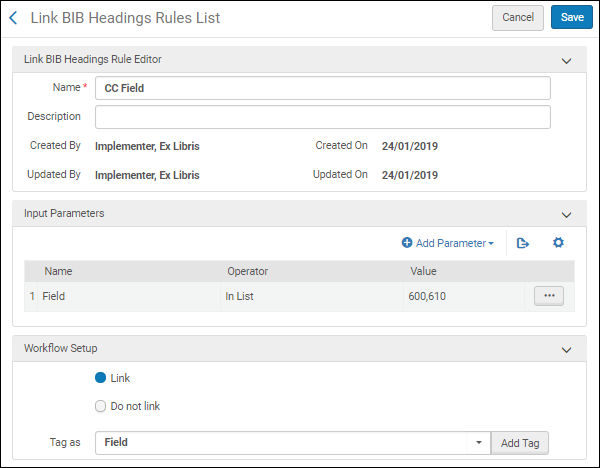Viewport: 600px width, 468px height.
Task: Click the Name column header
Action: 58,271
